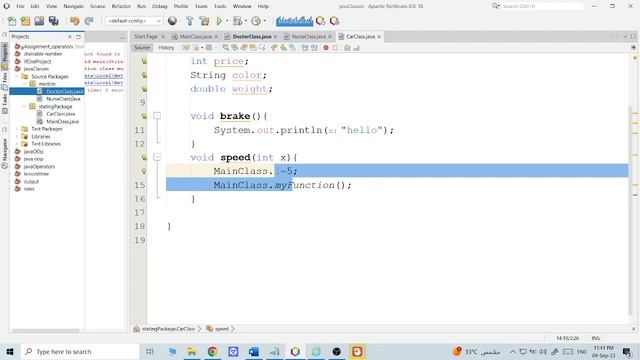Open the Refactor menu
Screen dimensions: 640x360
[121, 6]
